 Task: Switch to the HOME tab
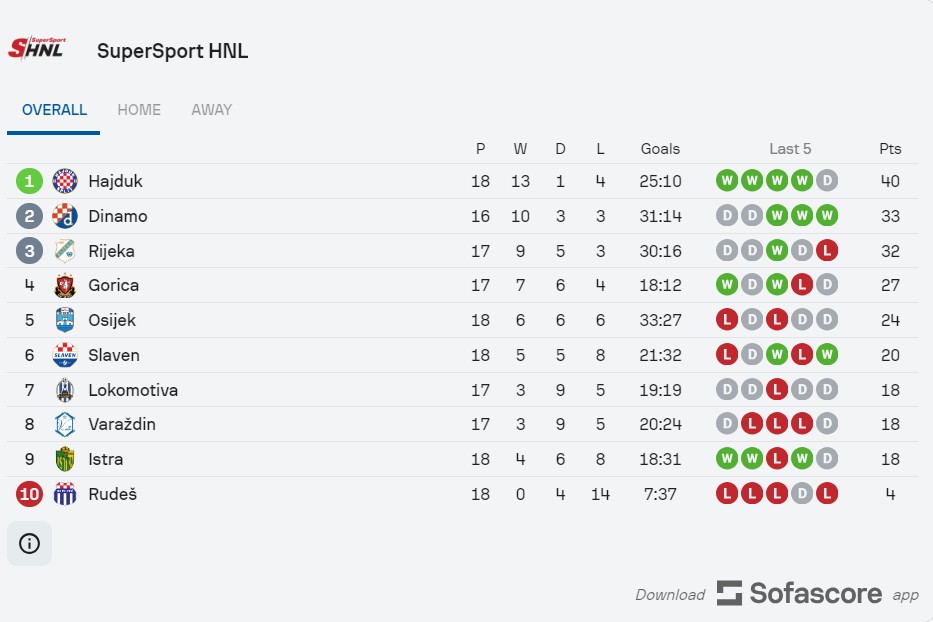(139, 110)
